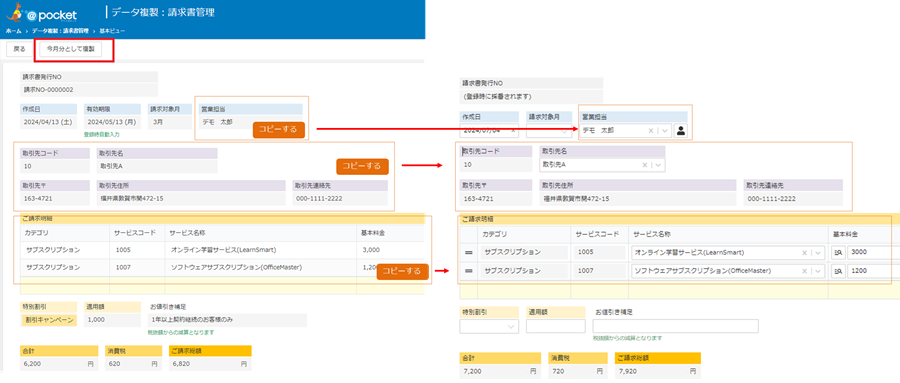Screen dimensions: 900x383
Task: Click the empty 適用額 input field
Action: [x=555, y=326]
